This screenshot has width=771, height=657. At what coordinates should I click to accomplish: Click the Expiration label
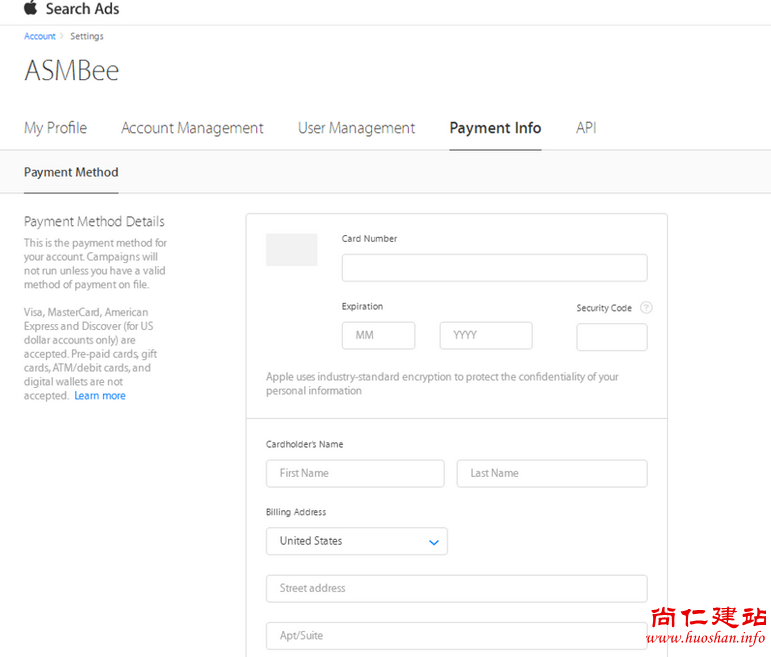click(x=362, y=307)
